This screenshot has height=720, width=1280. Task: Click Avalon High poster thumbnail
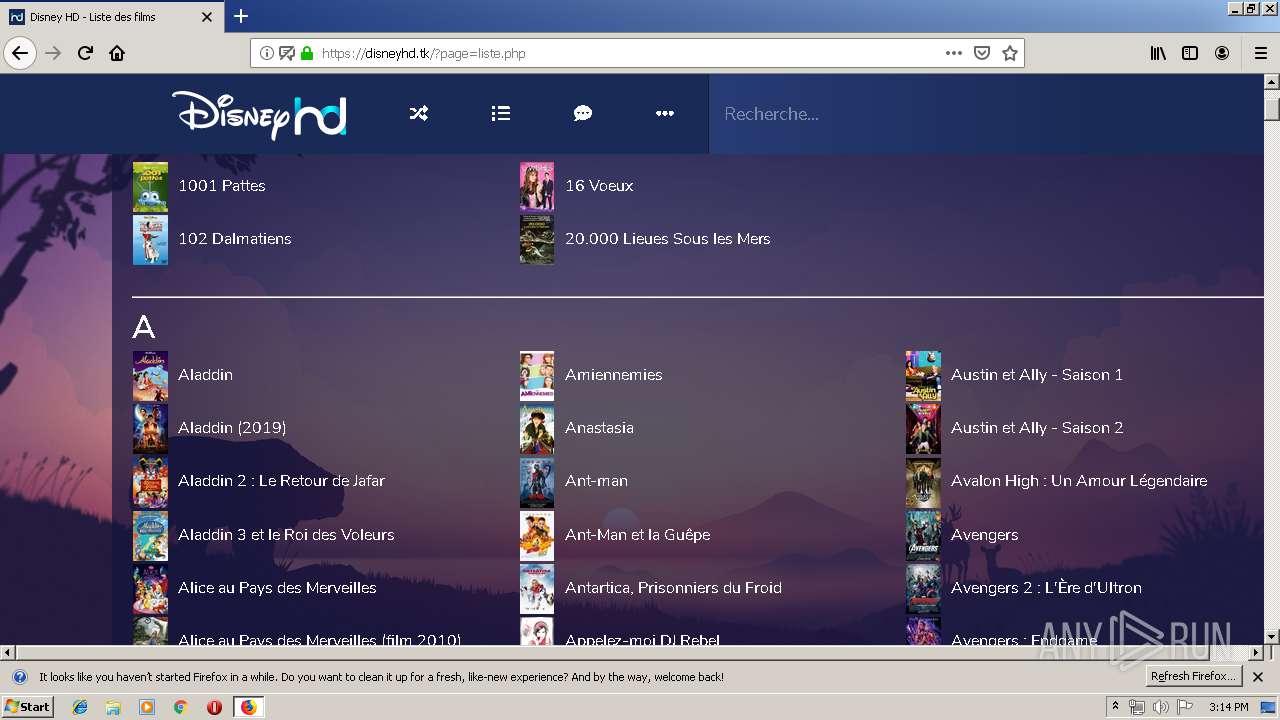[923, 483]
